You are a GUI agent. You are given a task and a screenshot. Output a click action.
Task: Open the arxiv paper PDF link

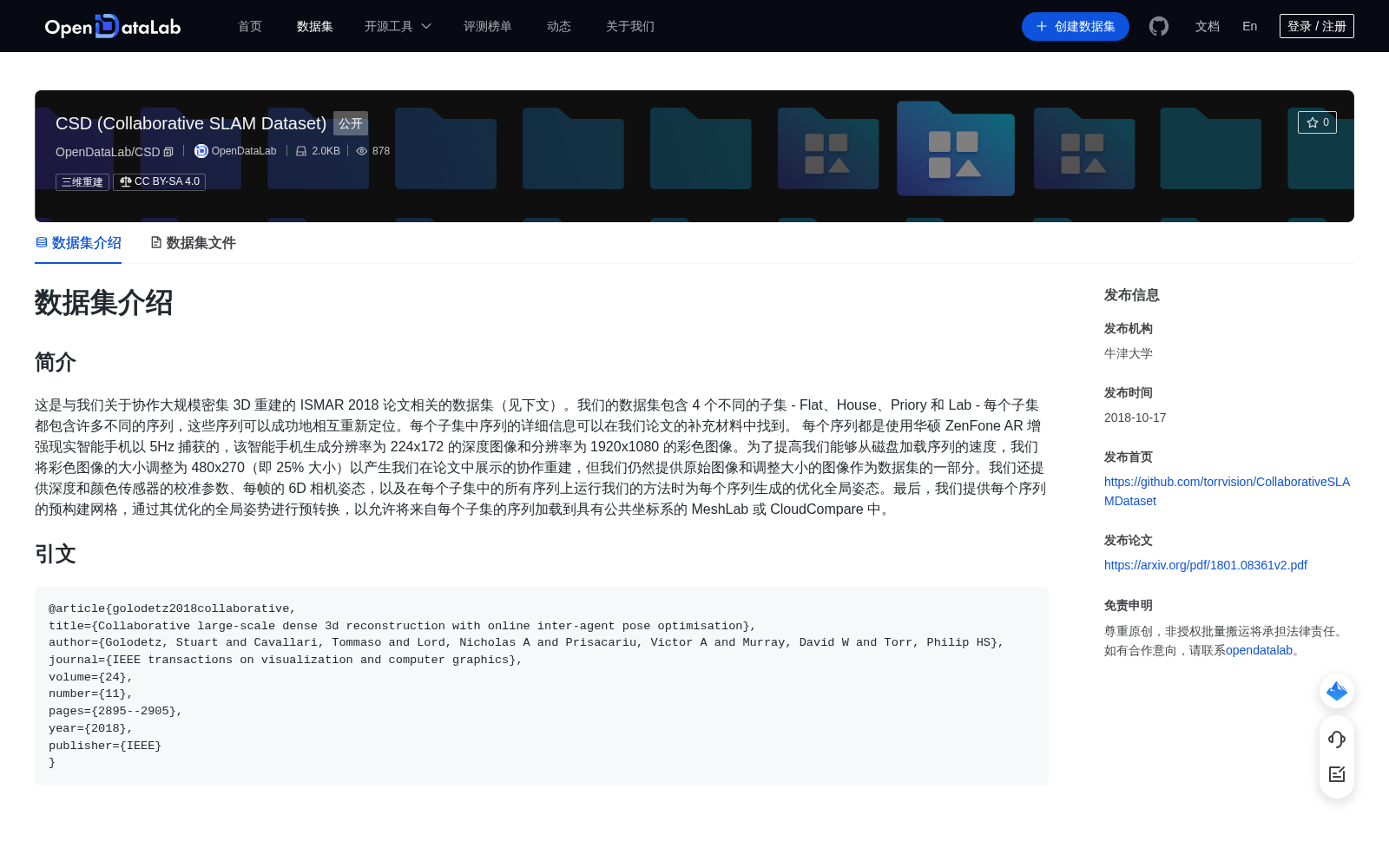click(x=1206, y=565)
